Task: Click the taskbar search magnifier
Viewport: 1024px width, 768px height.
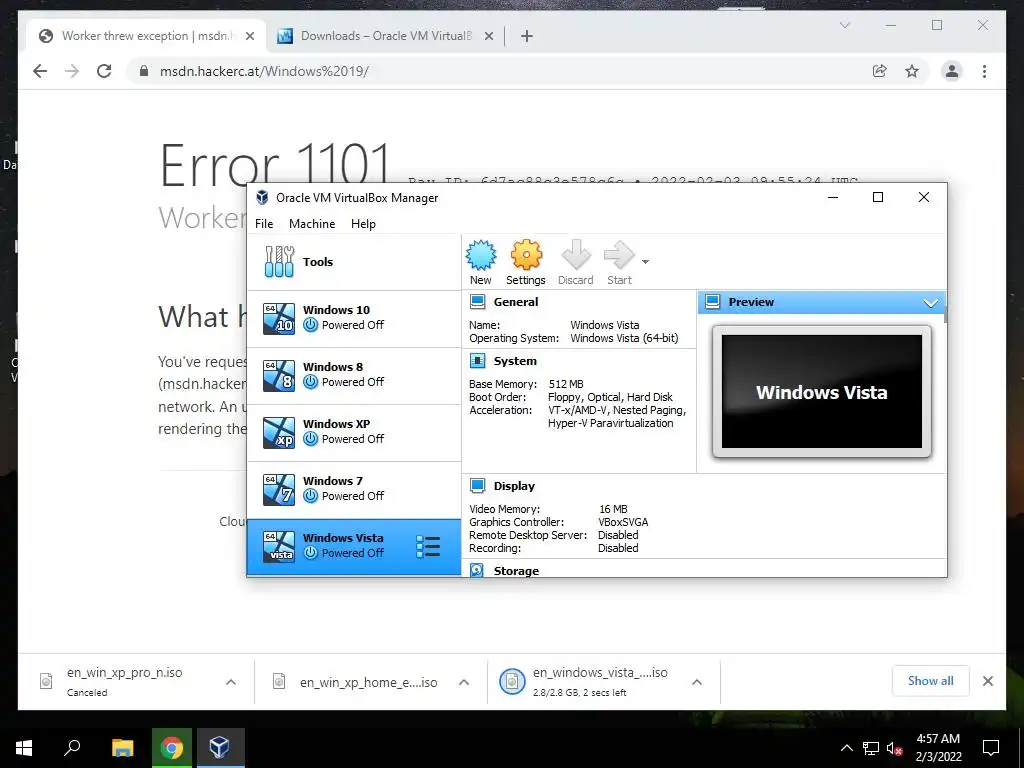Action: pos(72,748)
